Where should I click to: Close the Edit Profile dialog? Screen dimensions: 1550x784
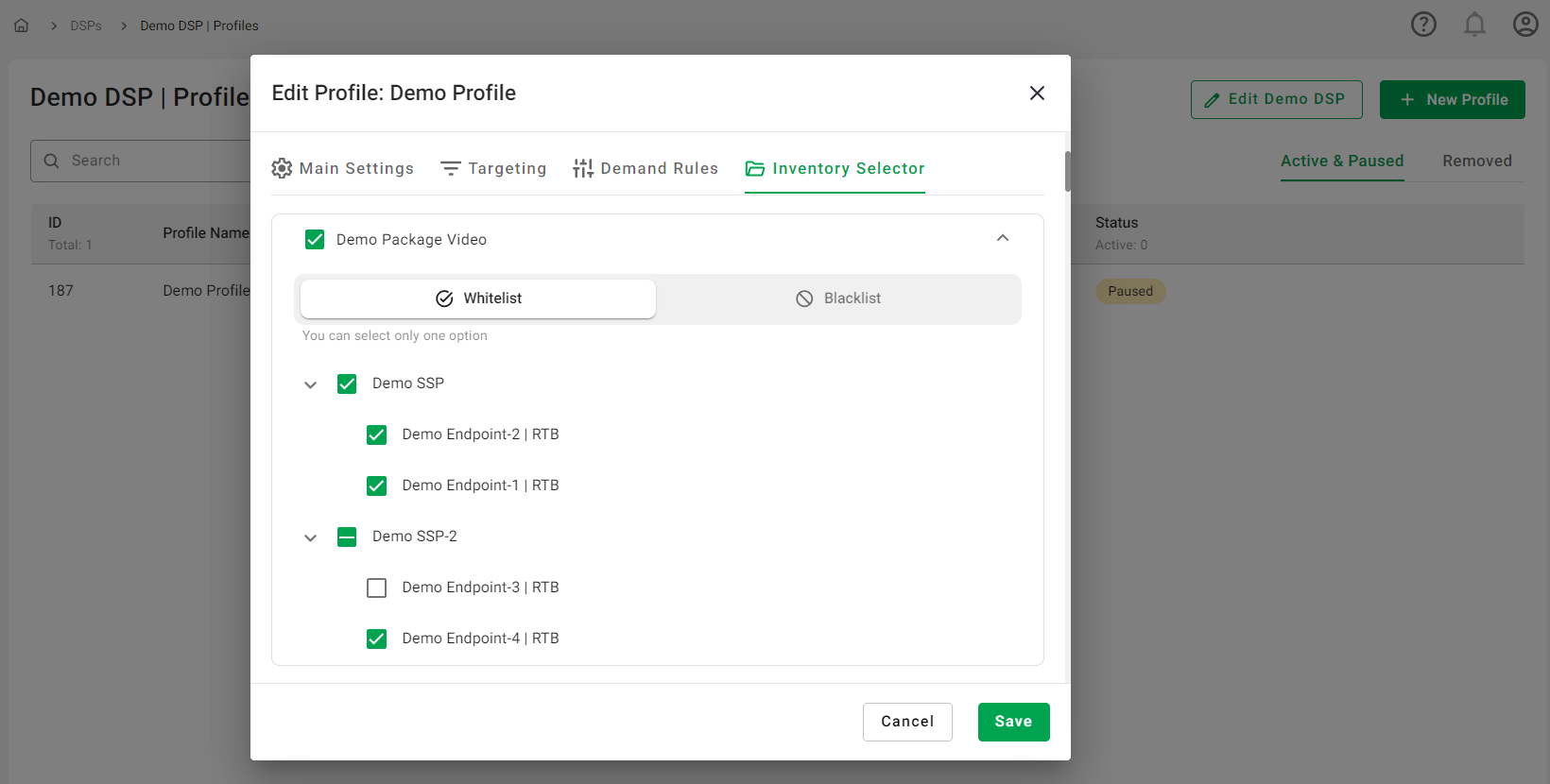pyautogui.click(x=1037, y=93)
